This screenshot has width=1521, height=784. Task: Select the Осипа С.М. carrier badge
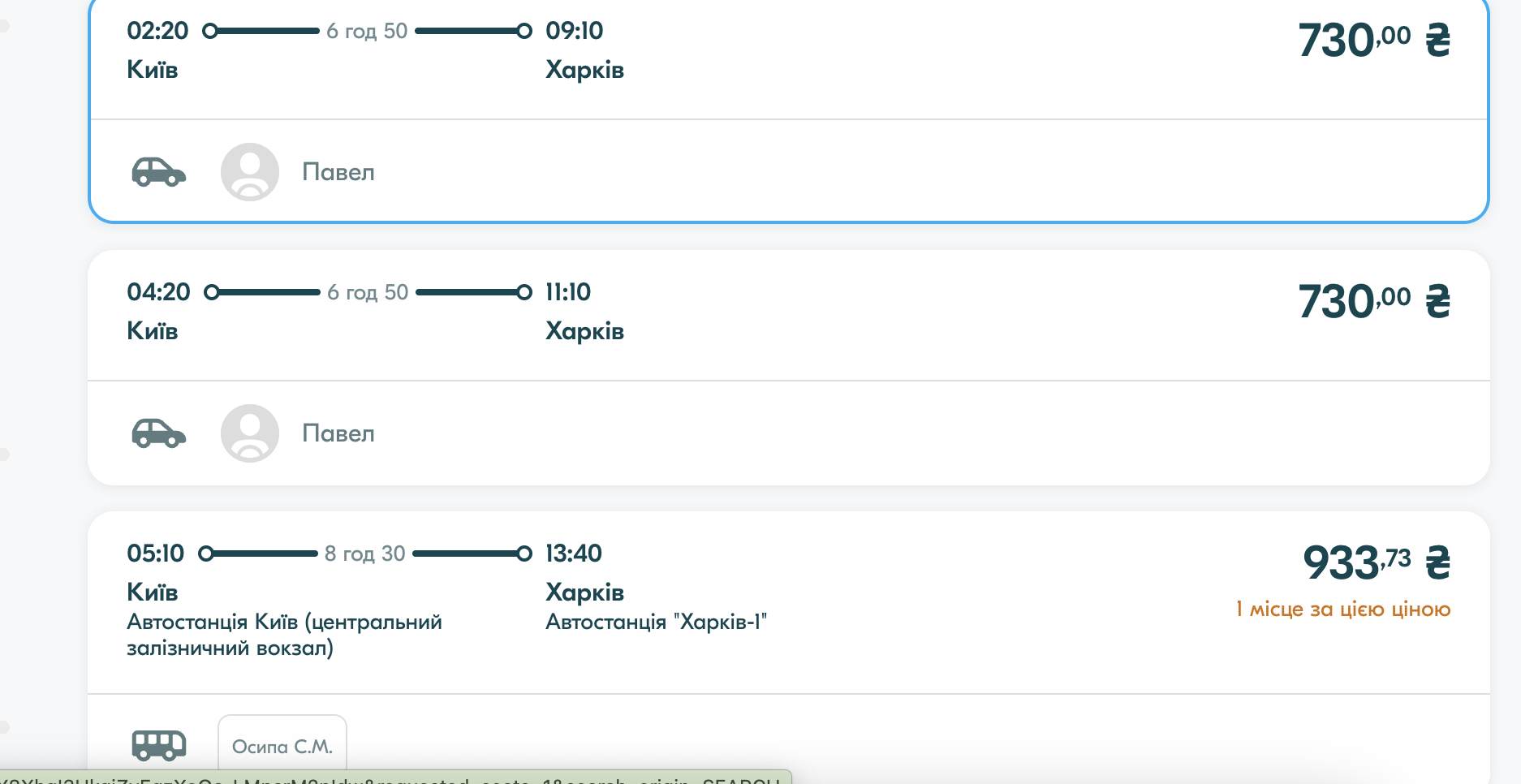pos(282,745)
